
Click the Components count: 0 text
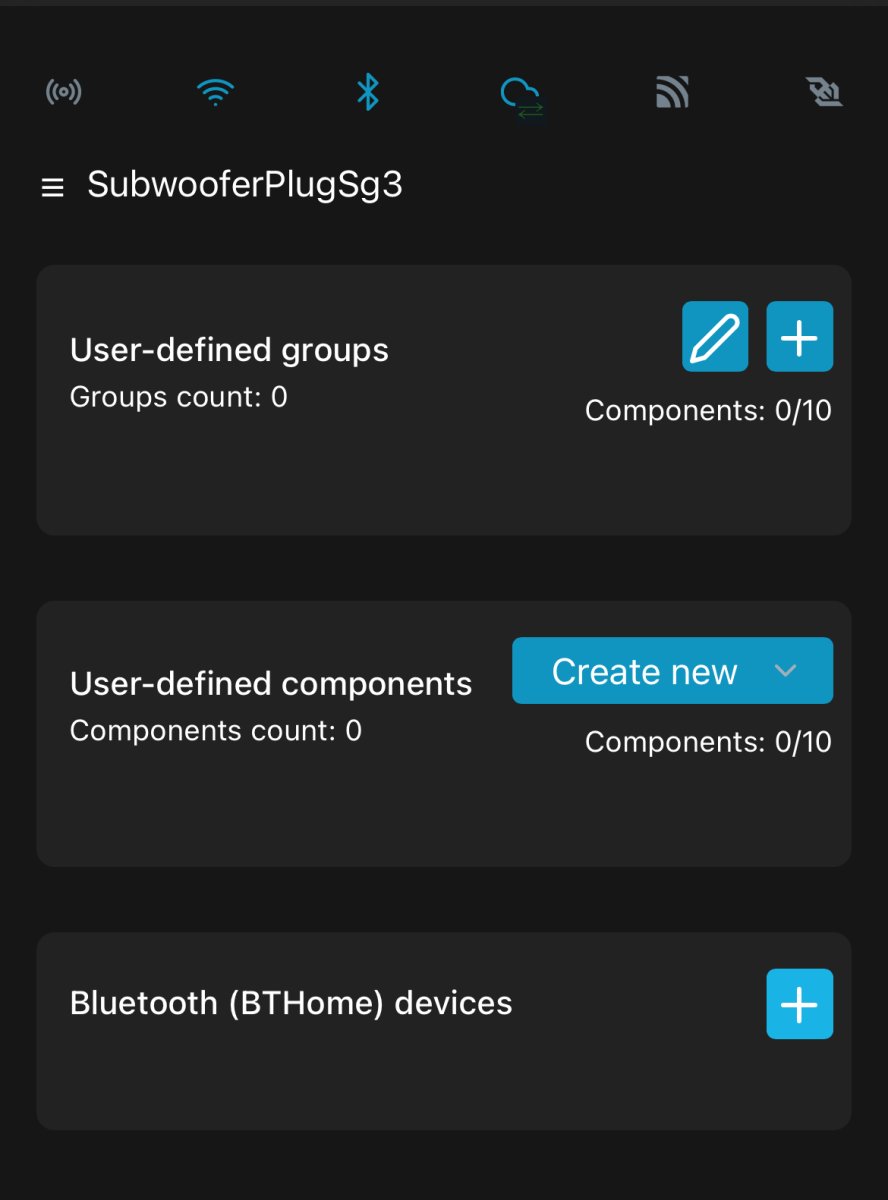216,731
